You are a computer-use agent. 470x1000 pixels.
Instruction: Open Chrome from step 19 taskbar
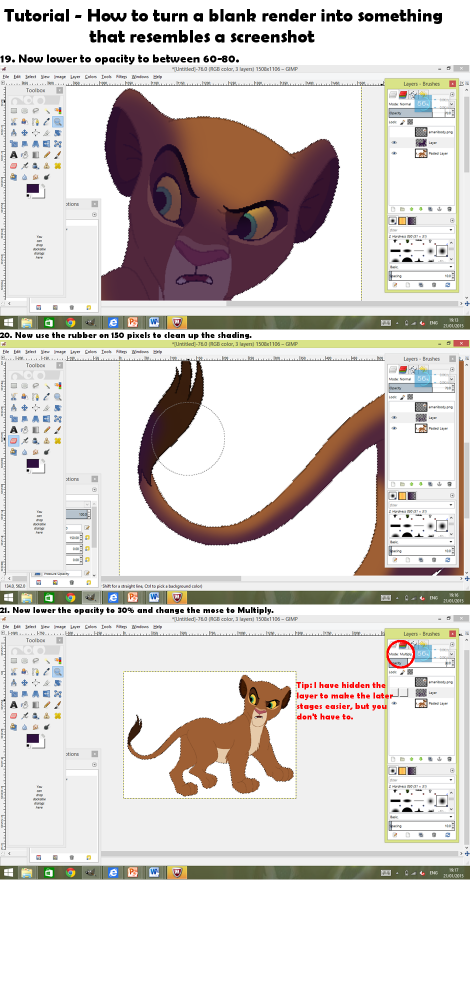70,323
